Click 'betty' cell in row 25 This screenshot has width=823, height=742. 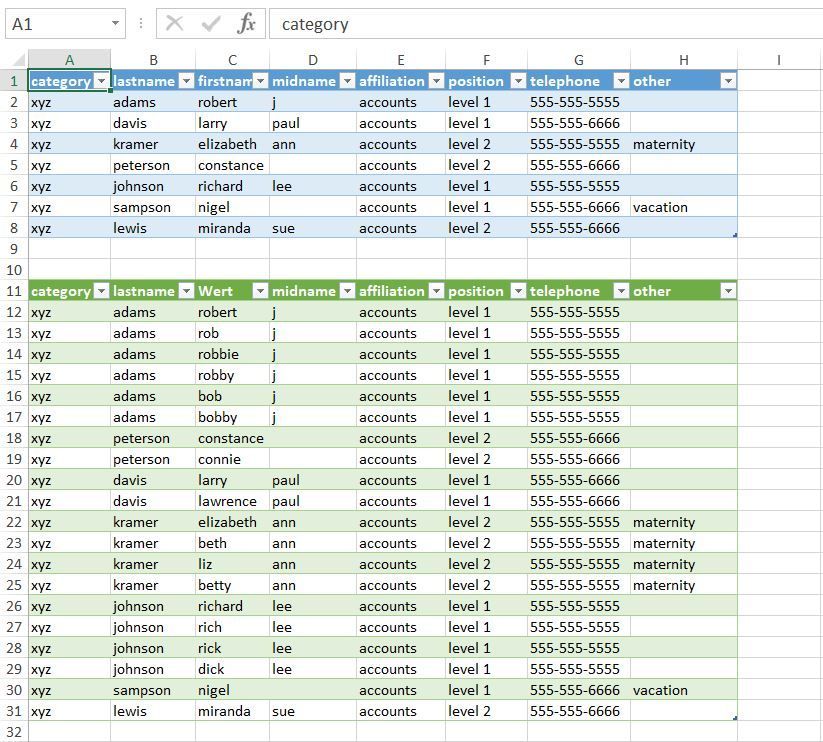click(x=233, y=585)
